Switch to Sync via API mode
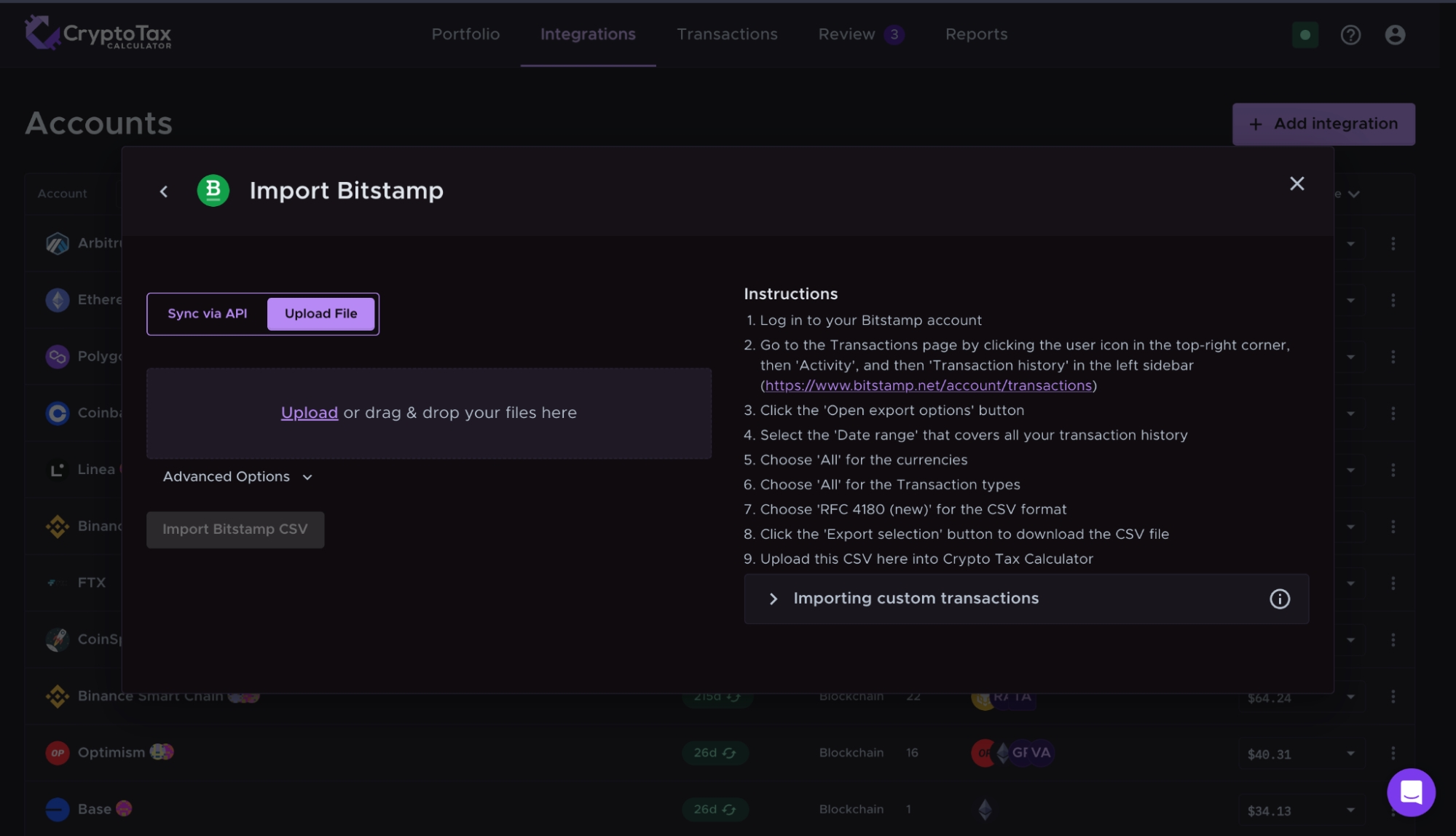The height and width of the screenshot is (836, 1456). pyautogui.click(x=208, y=314)
